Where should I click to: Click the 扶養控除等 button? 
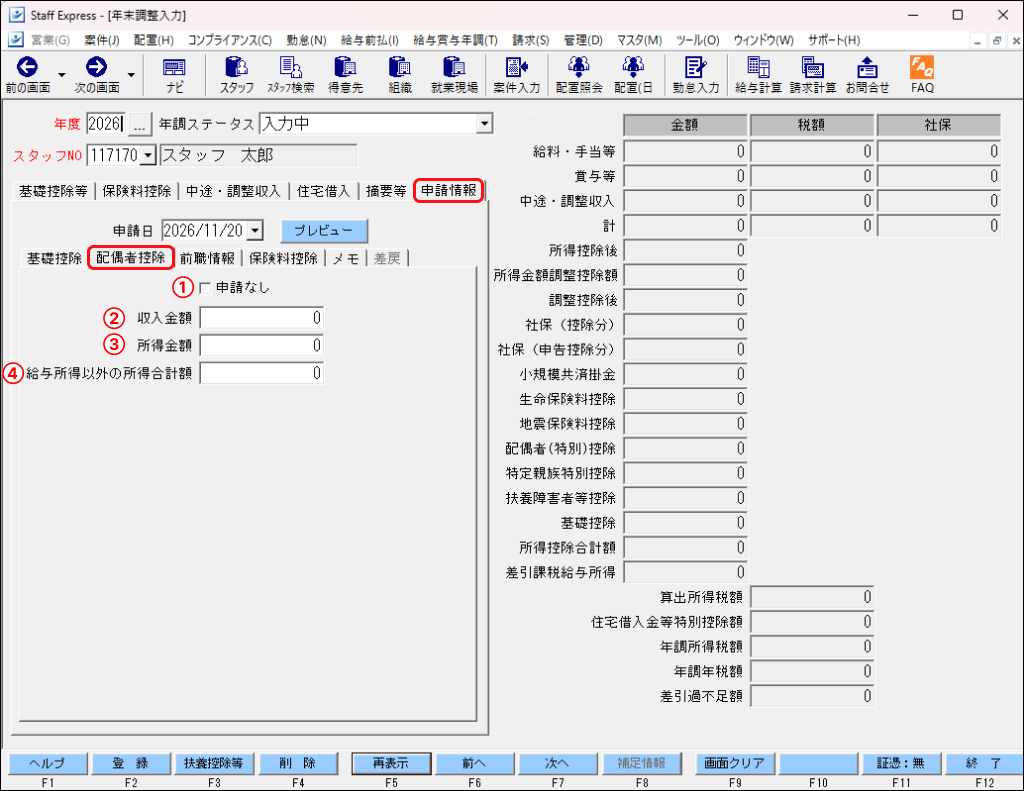pyautogui.click(x=214, y=763)
